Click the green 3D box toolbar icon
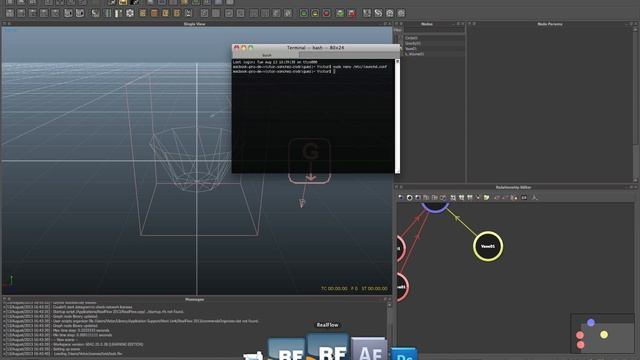640x360 pixels. 340,13
